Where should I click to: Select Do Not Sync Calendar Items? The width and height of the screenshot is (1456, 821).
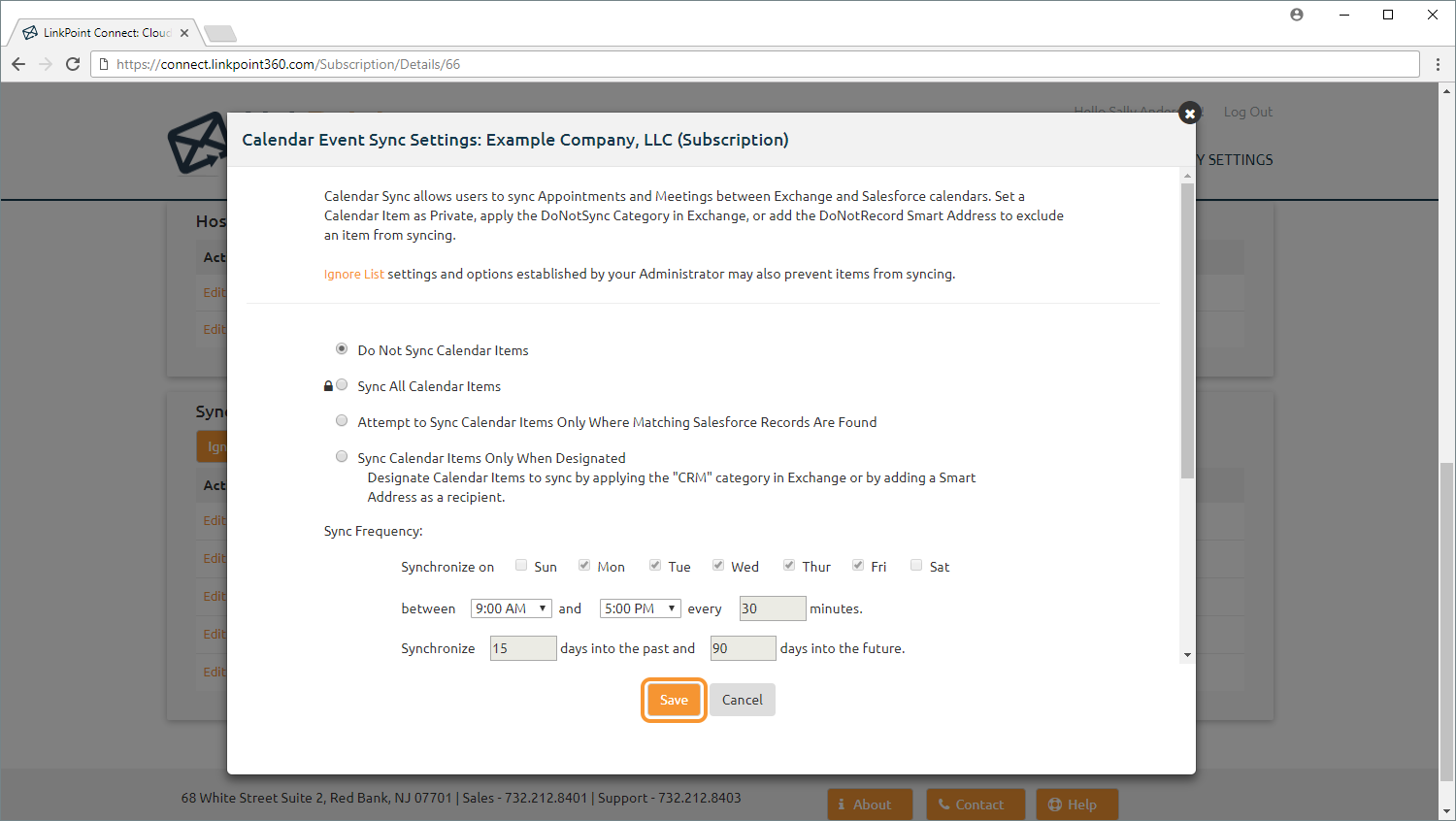click(x=342, y=348)
